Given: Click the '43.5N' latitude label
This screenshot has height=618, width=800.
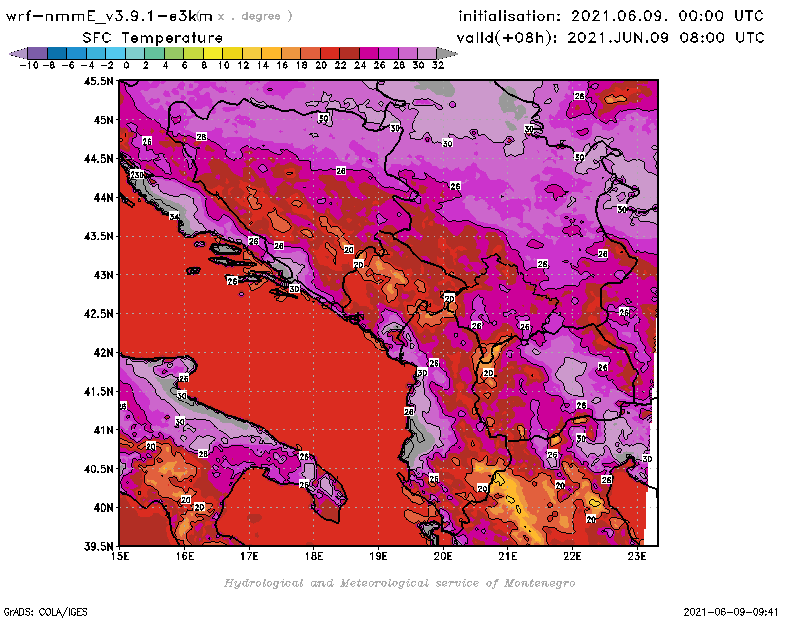Looking at the screenshot, I should coord(98,236).
